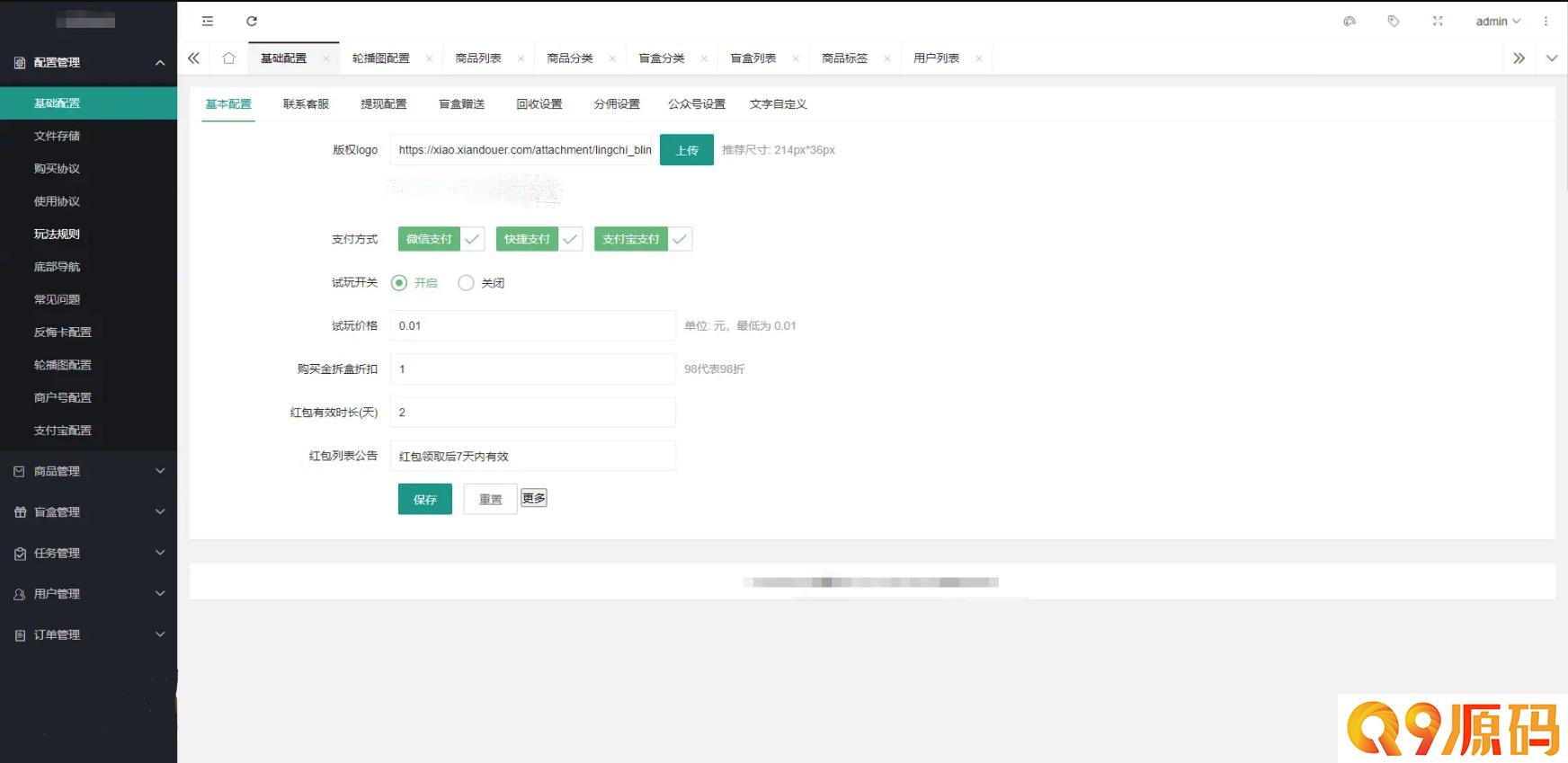The image size is (1568, 763).
Task: Switch to 联系客服 settings tab
Action: coord(306,104)
